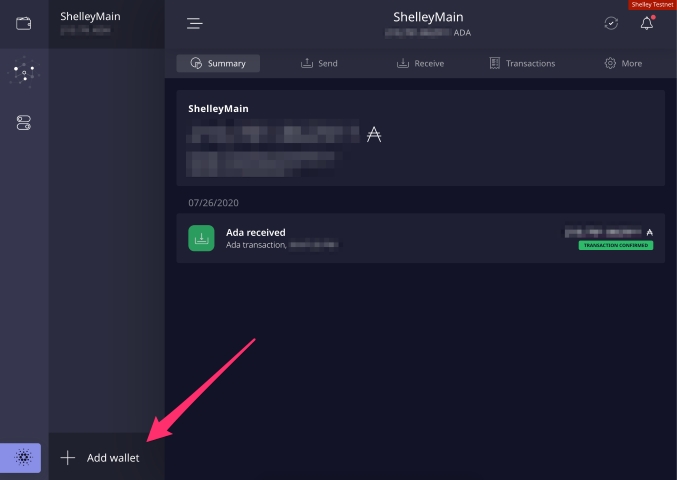Click the Transaction Confirmed badge
This screenshot has width=677, height=480.
[615, 245]
